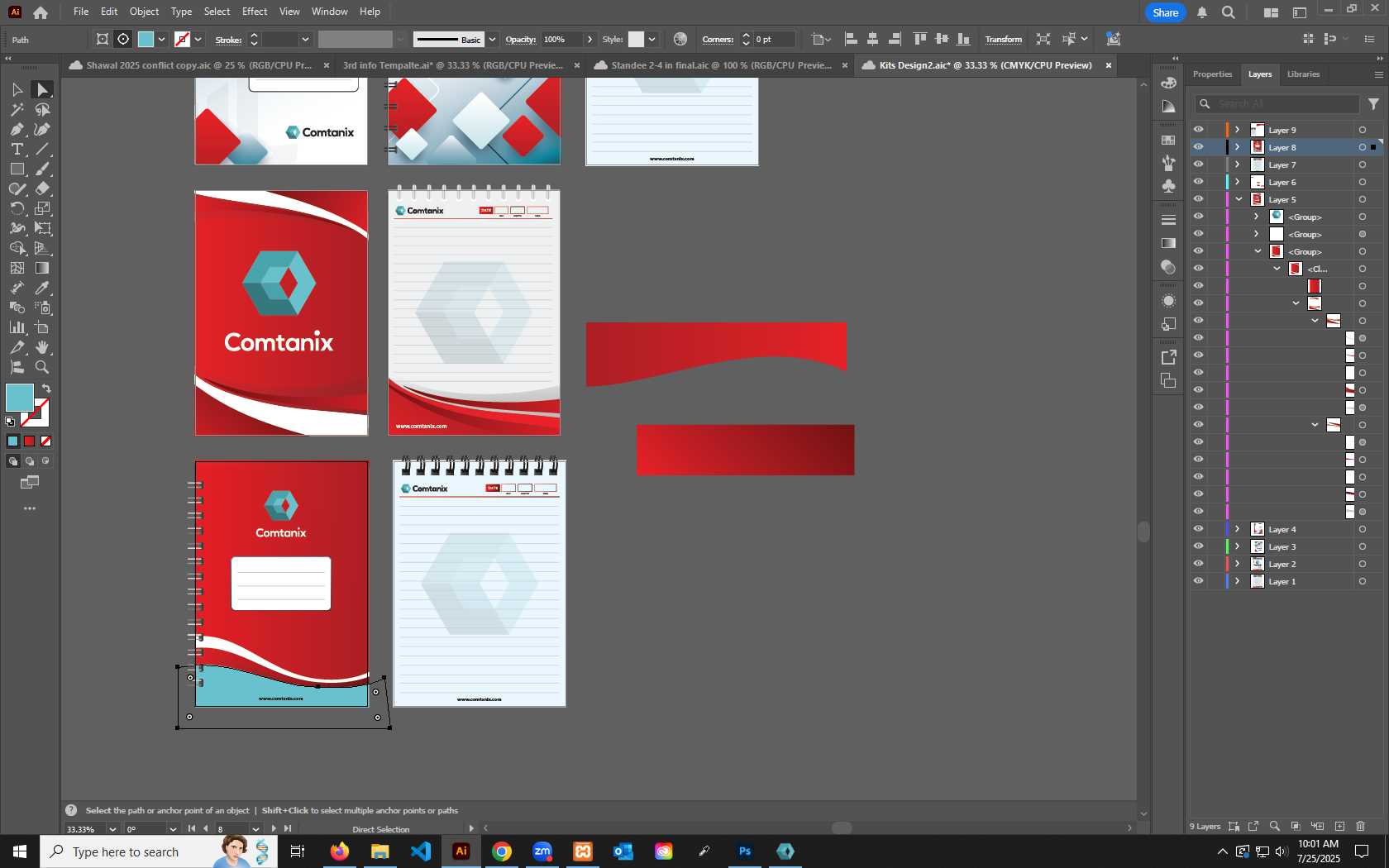Select the Type tool

(x=17, y=149)
